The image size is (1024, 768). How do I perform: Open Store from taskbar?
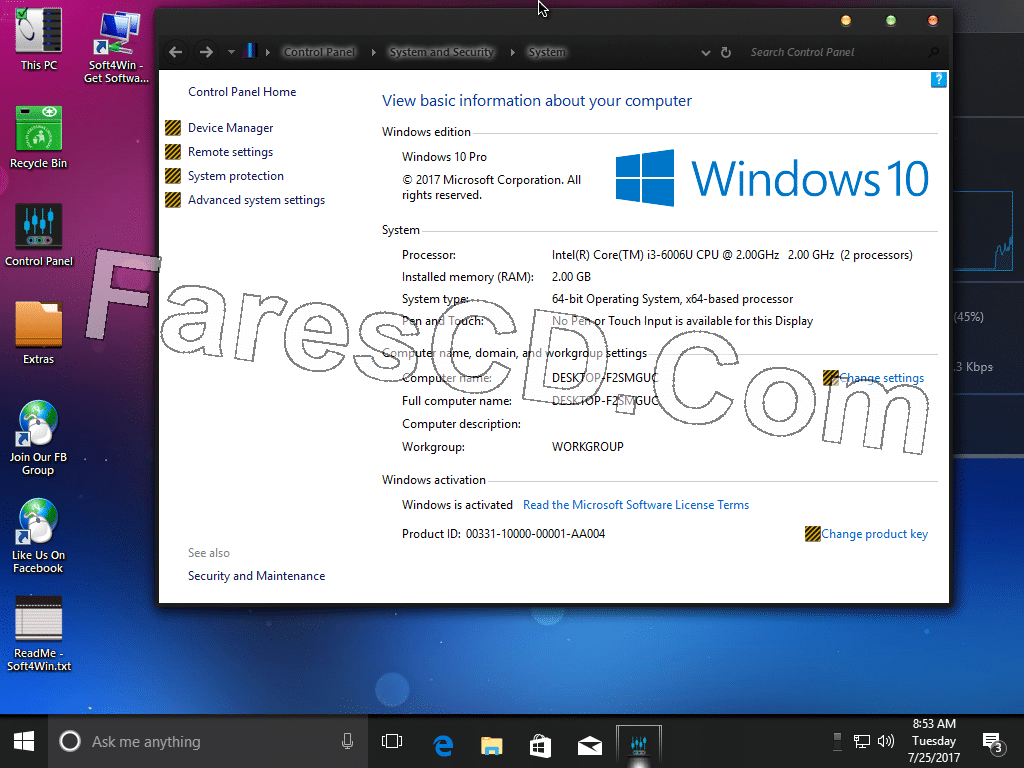[541, 744]
